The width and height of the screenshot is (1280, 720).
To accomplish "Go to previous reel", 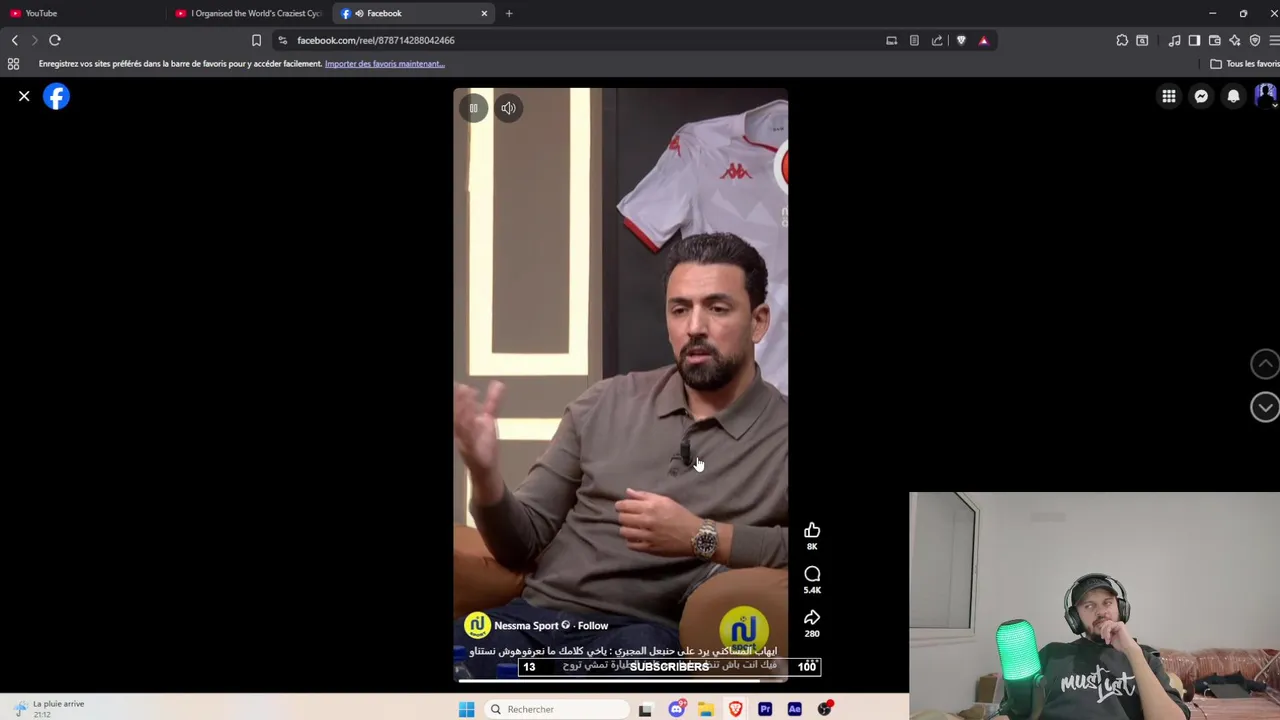I will pos(1264,364).
